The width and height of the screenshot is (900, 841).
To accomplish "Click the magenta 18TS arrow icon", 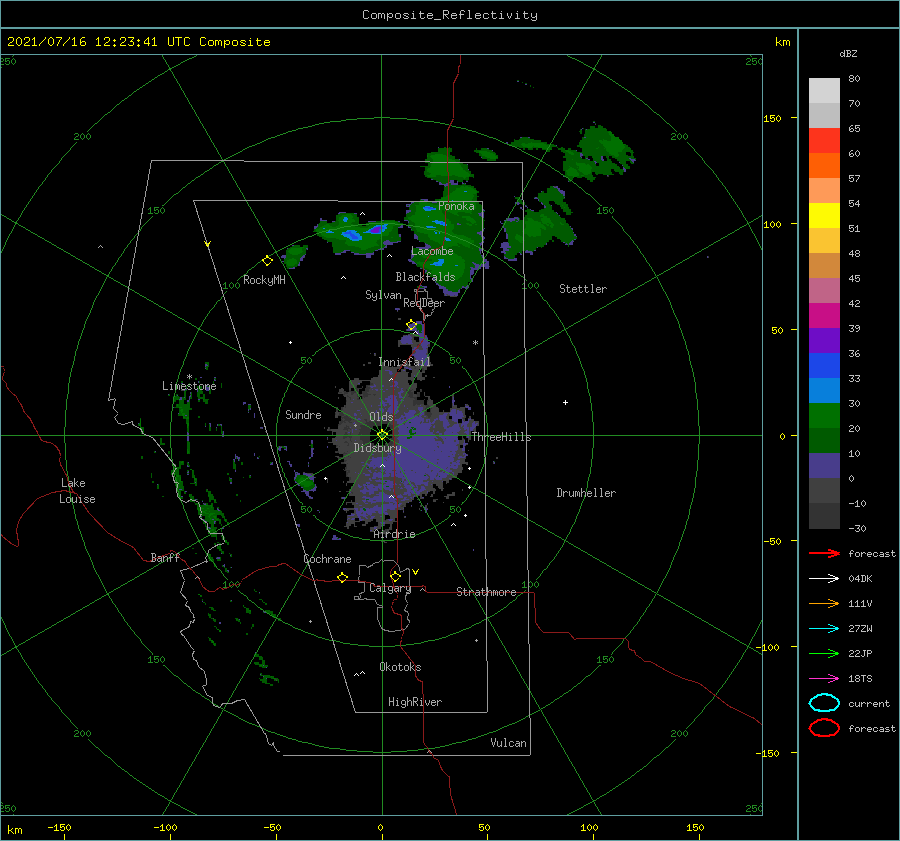I will pos(824,679).
